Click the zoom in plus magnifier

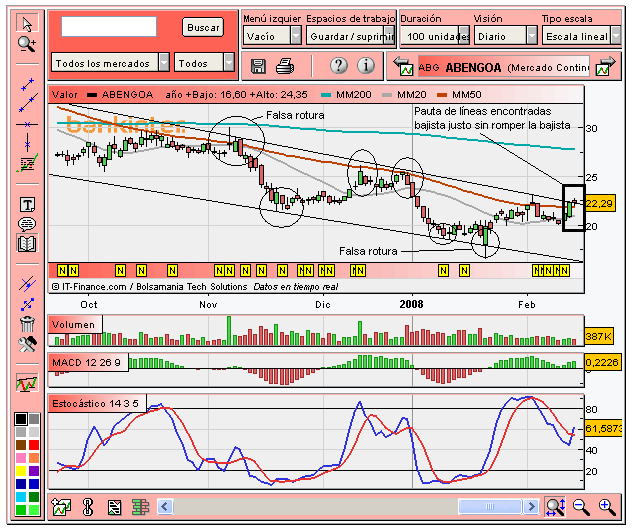(607, 507)
